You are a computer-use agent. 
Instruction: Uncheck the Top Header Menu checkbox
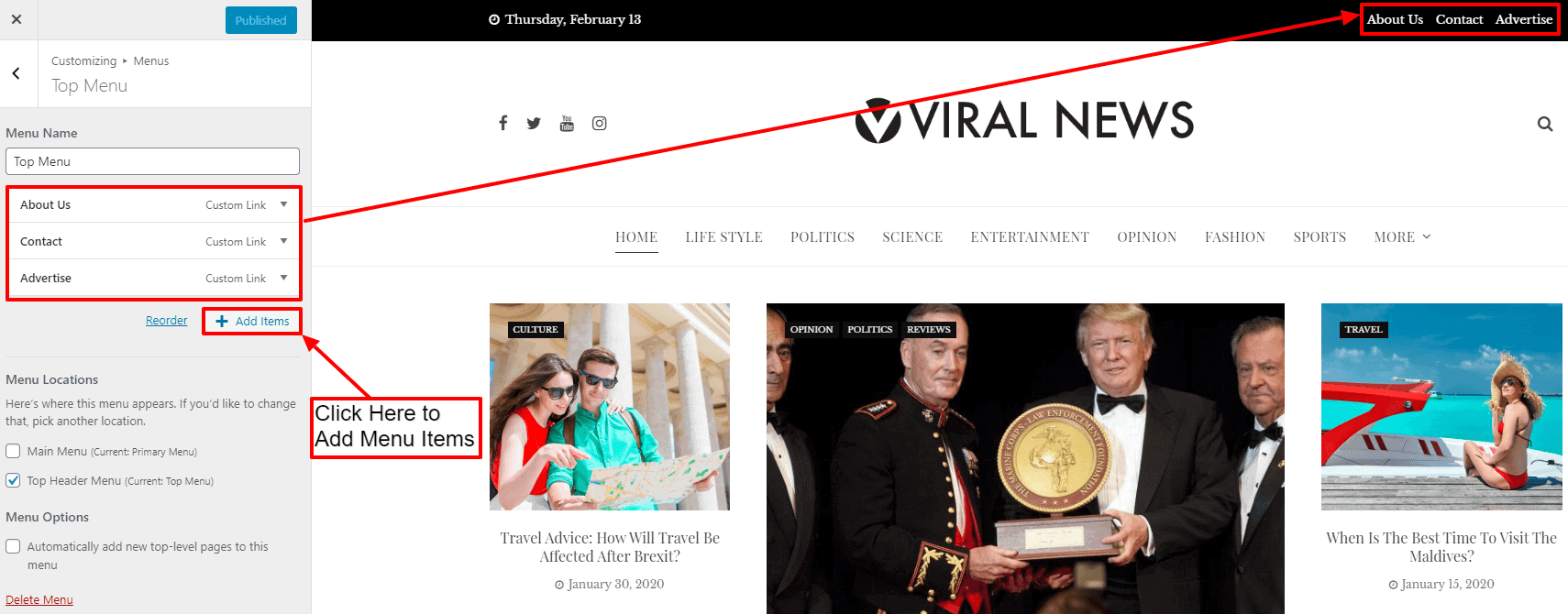[13, 480]
